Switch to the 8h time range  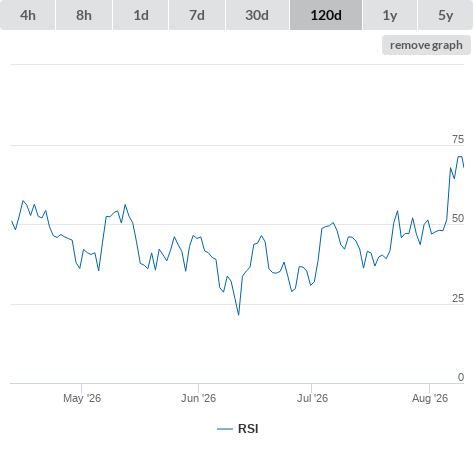[84, 15]
